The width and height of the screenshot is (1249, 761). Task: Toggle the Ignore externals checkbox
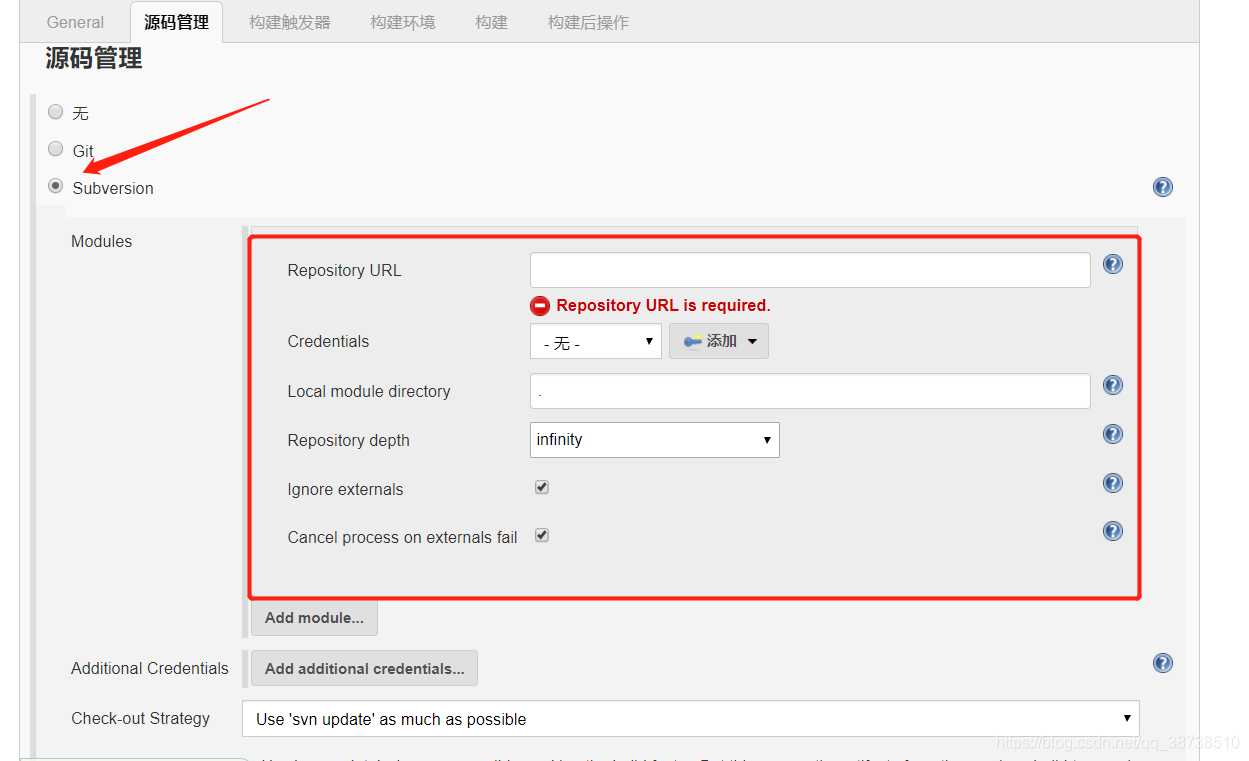pyautogui.click(x=542, y=487)
